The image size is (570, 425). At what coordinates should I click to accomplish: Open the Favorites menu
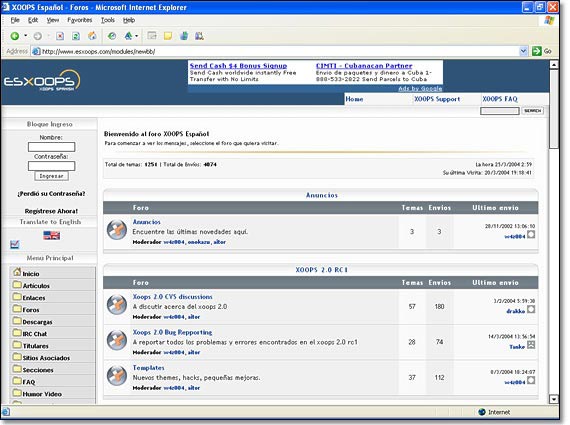(80, 20)
